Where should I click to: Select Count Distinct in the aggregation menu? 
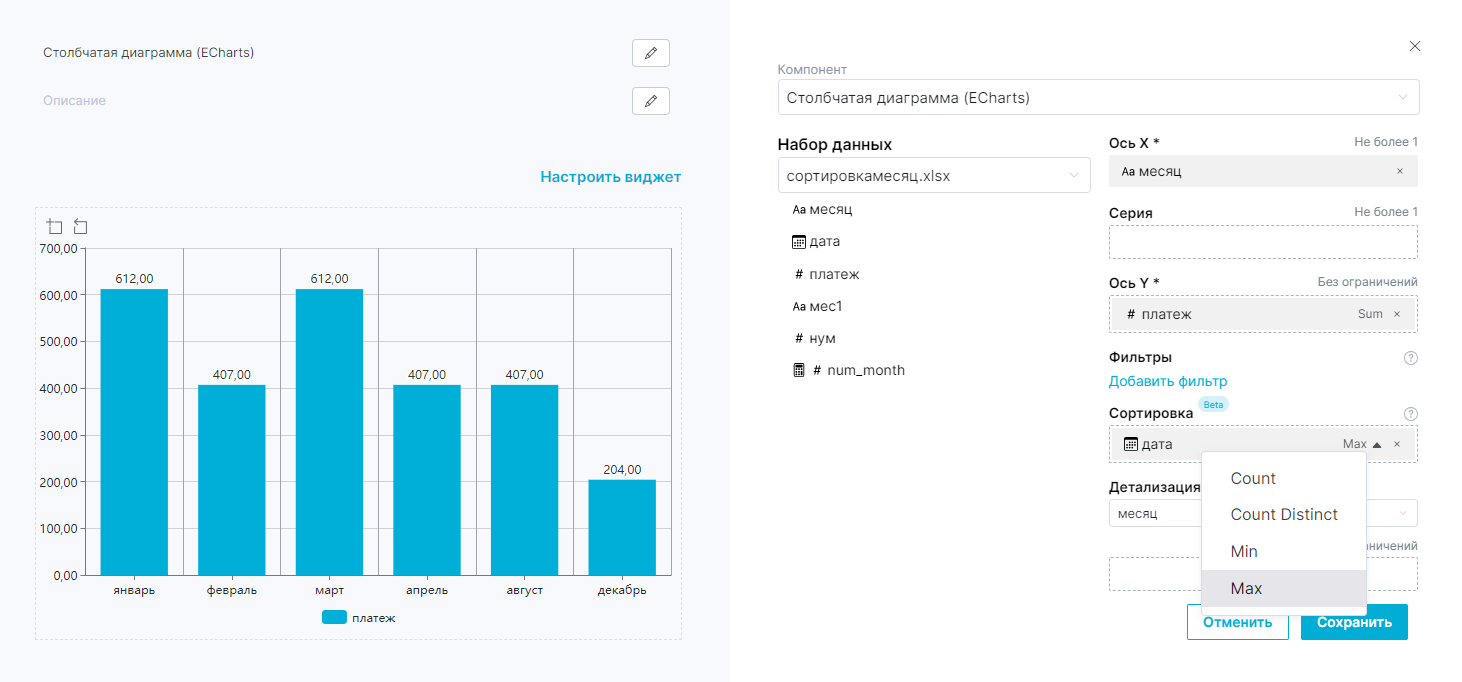[1284, 514]
